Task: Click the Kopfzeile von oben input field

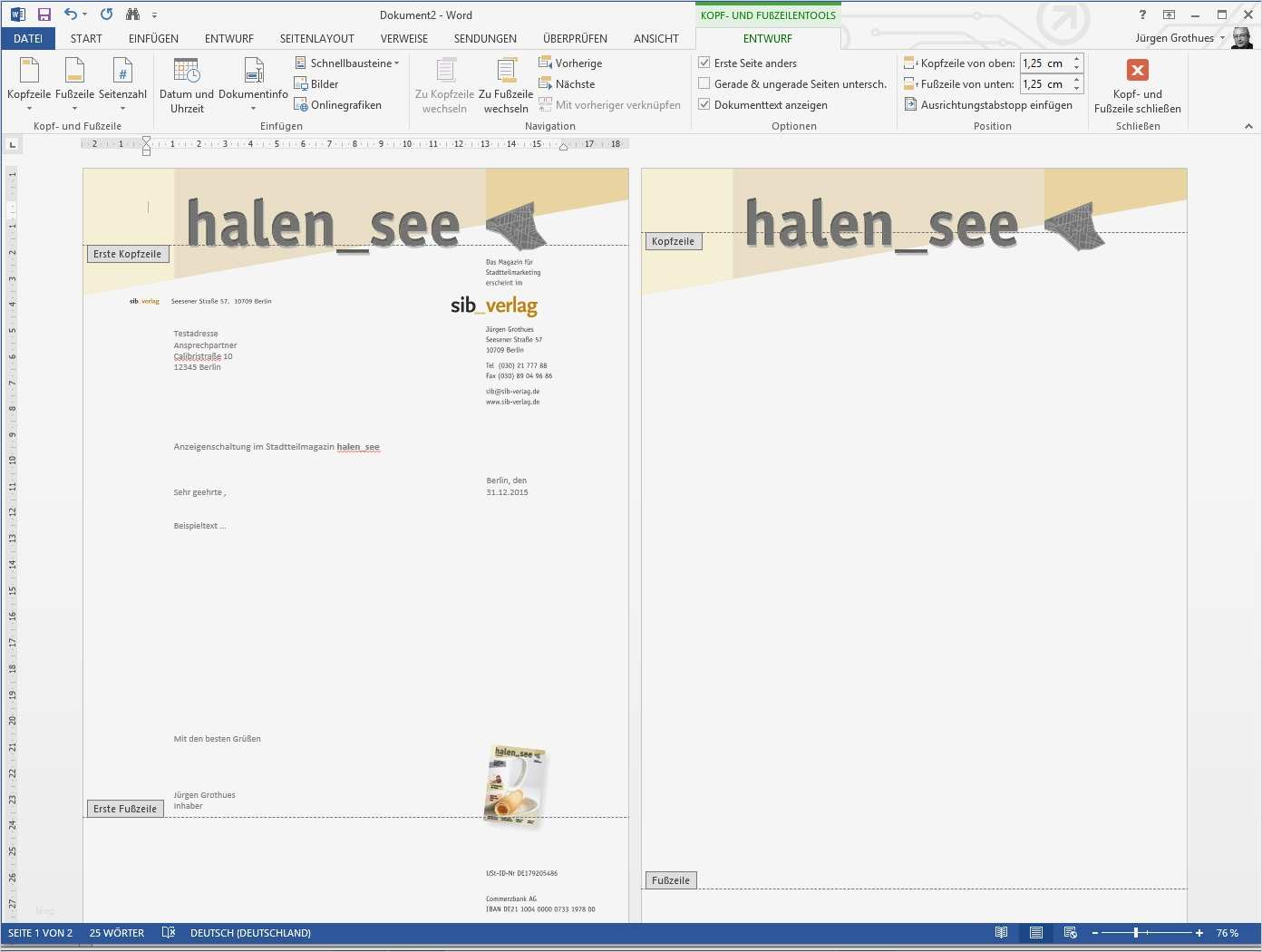Action: (x=1044, y=63)
